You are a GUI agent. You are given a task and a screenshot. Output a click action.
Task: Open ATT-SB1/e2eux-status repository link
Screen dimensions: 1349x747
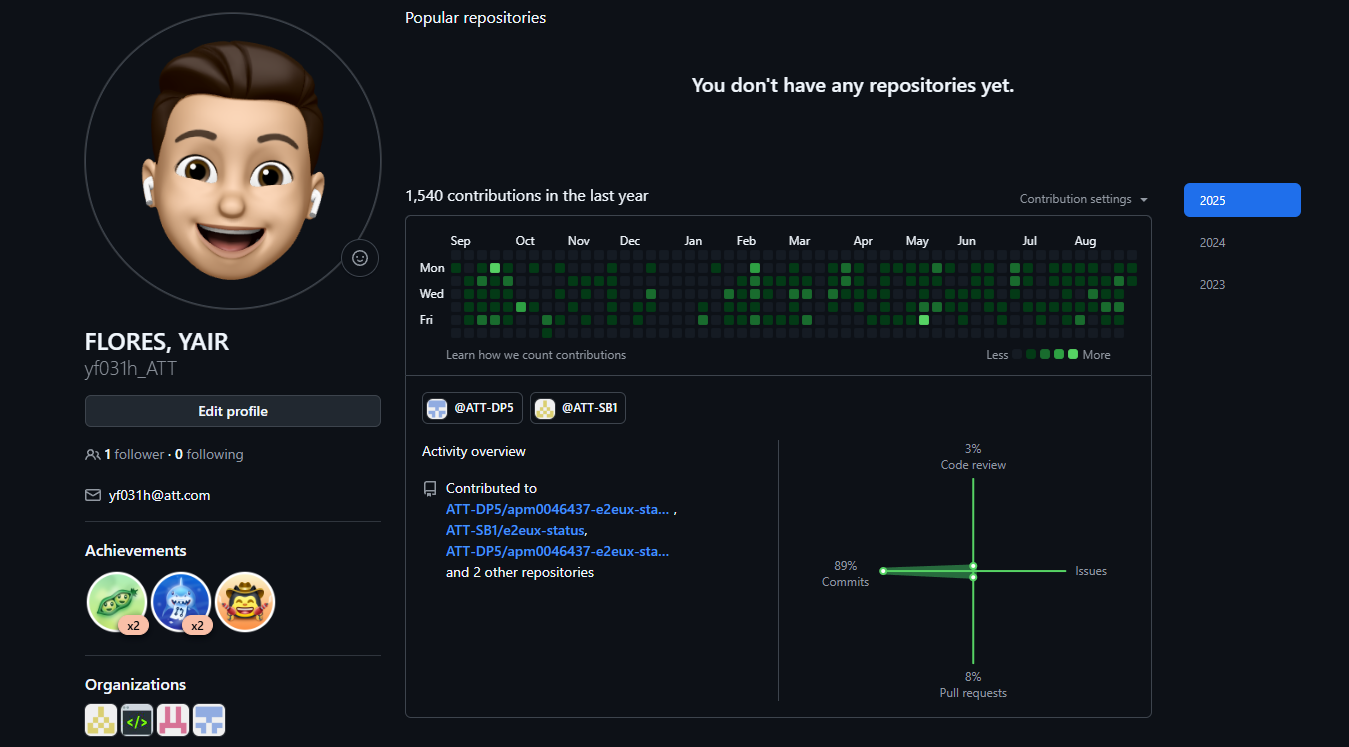click(x=515, y=530)
